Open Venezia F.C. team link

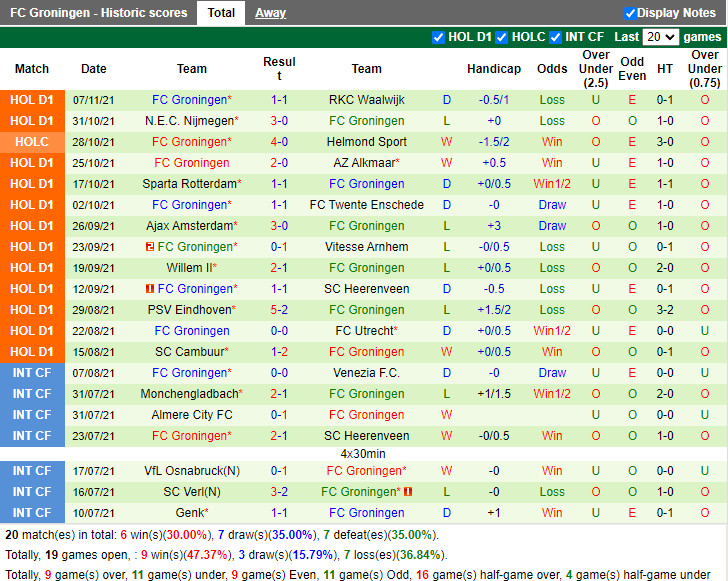(366, 372)
